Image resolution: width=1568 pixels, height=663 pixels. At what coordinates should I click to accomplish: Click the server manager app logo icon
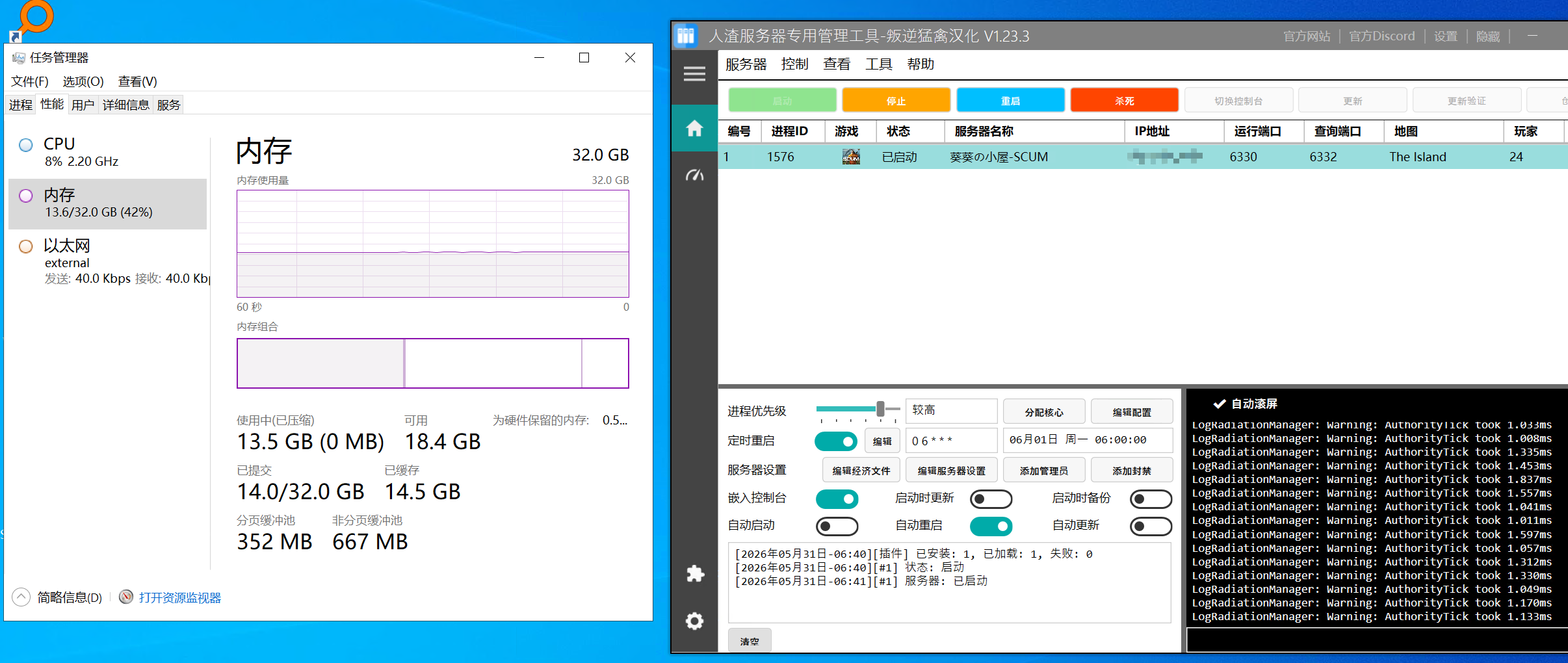click(x=686, y=36)
